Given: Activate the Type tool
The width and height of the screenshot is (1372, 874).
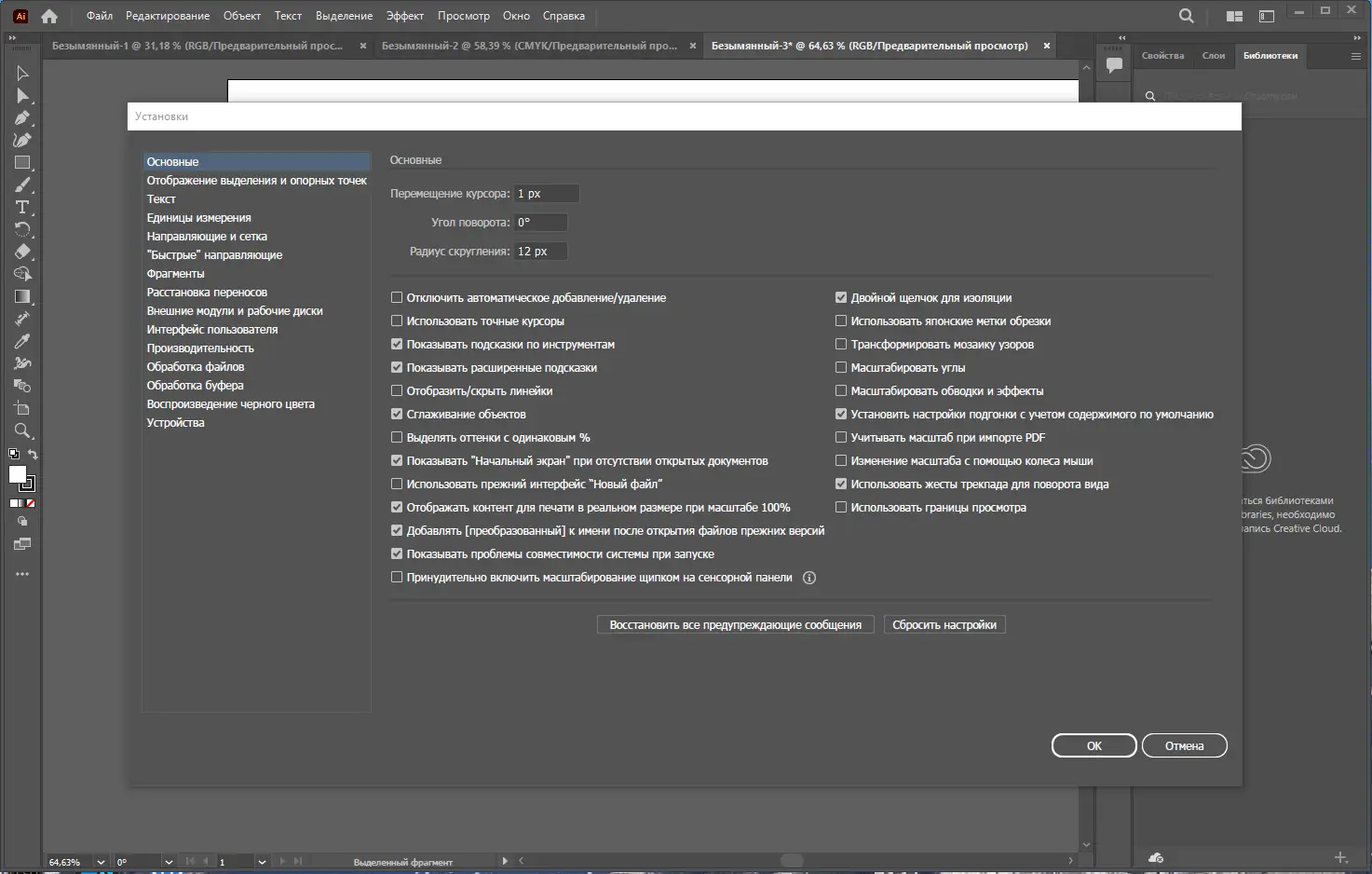Looking at the screenshot, I should coord(22,207).
